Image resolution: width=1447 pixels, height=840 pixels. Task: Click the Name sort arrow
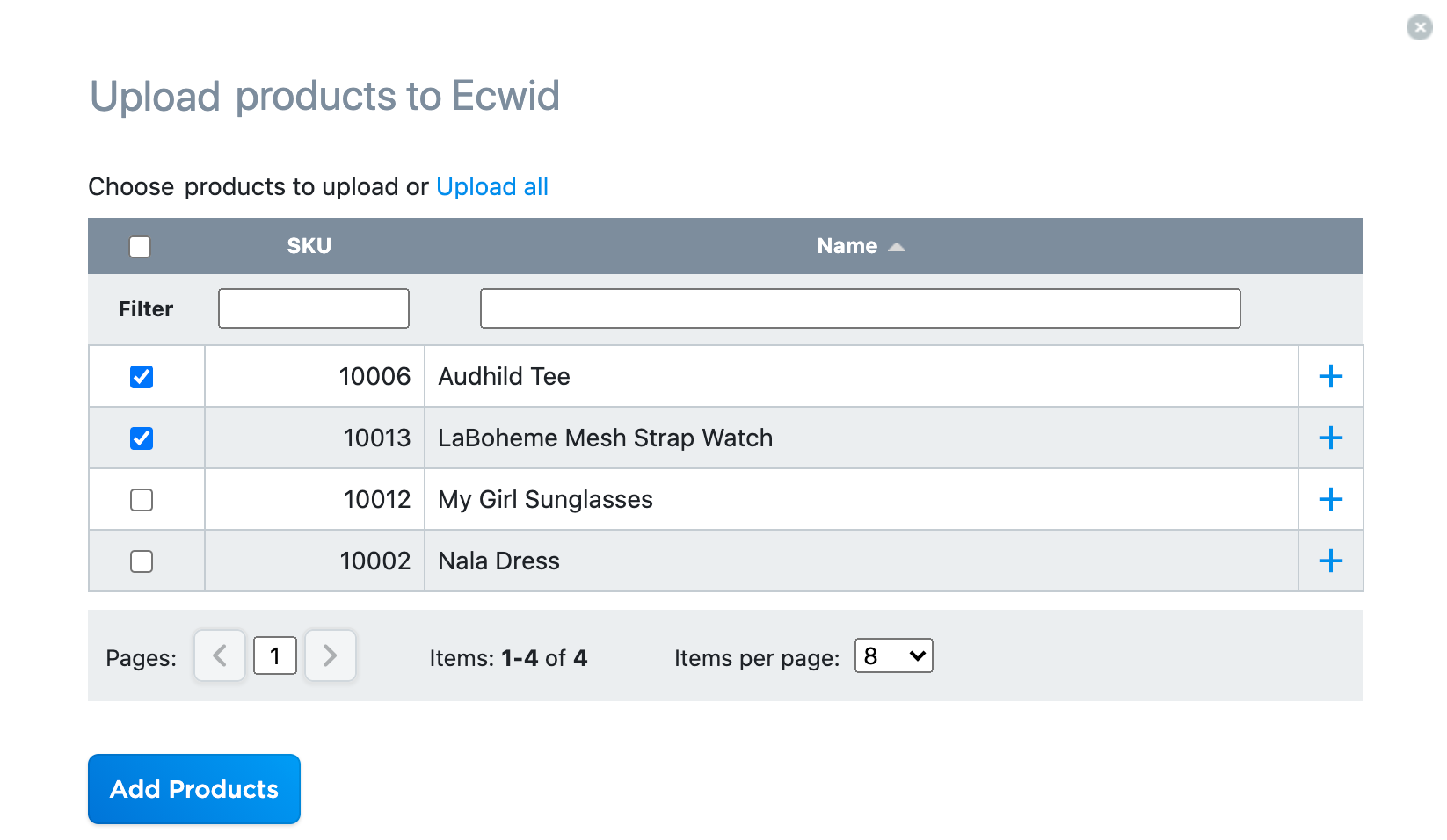(897, 247)
